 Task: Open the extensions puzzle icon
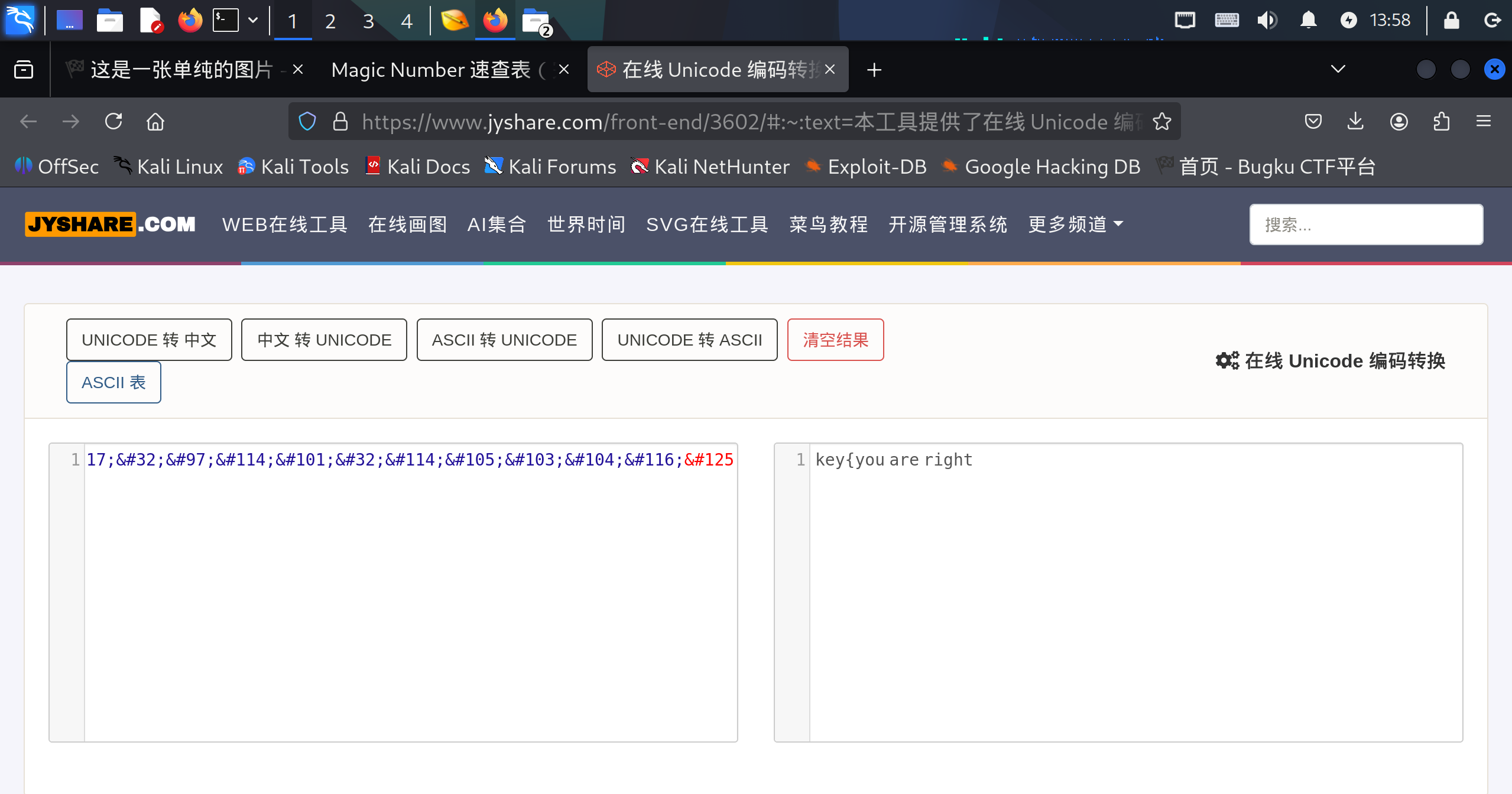click(x=1441, y=122)
